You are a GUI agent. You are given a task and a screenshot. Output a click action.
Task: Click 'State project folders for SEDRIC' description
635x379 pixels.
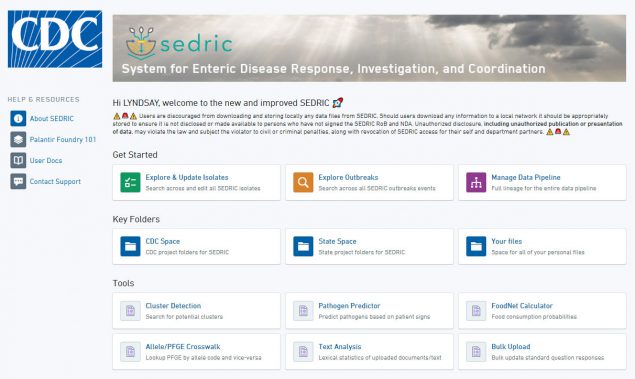click(x=362, y=252)
